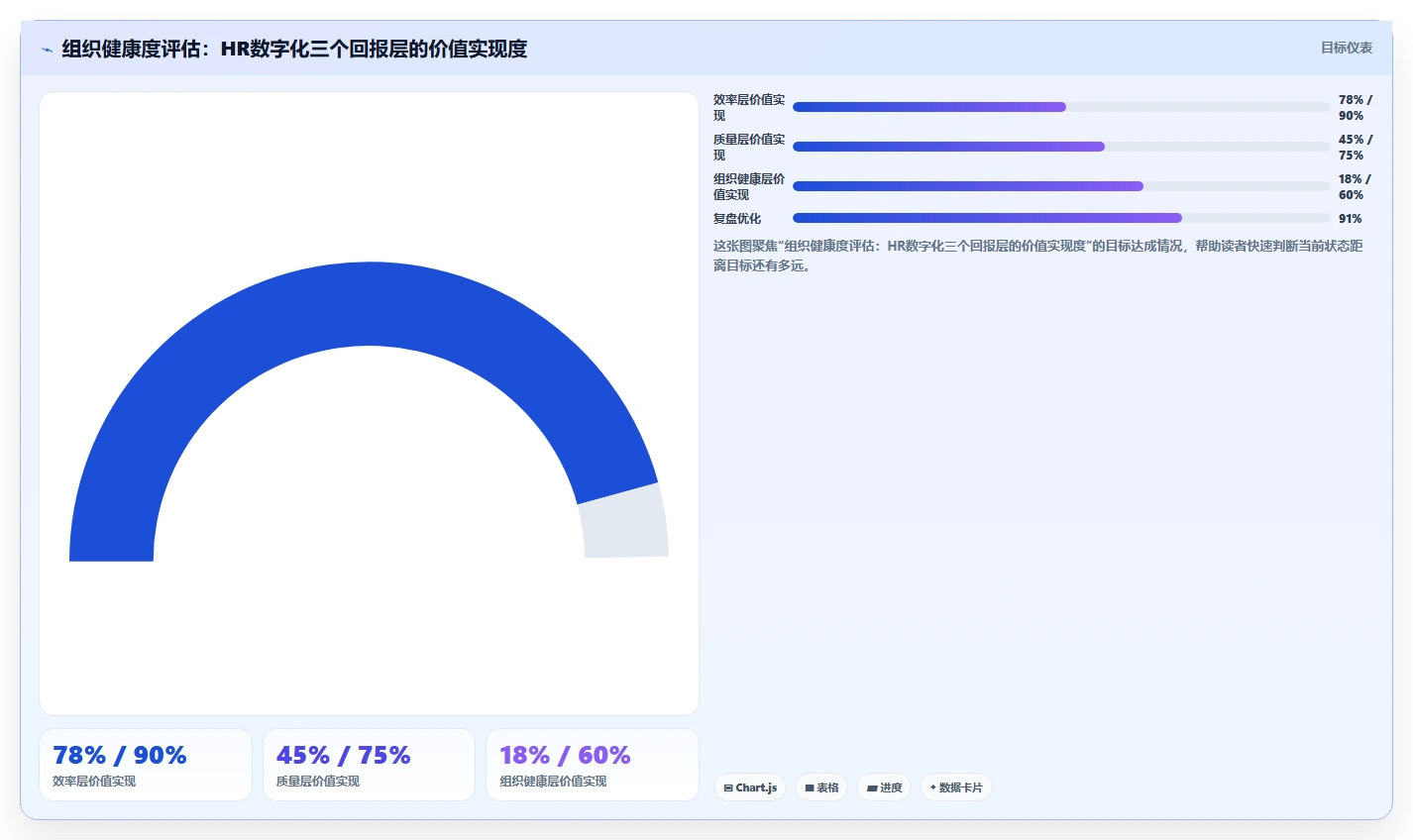The image size is (1413, 840).
Task: Click the 45% / 75% value beside progress bar
Action: [1355, 147]
